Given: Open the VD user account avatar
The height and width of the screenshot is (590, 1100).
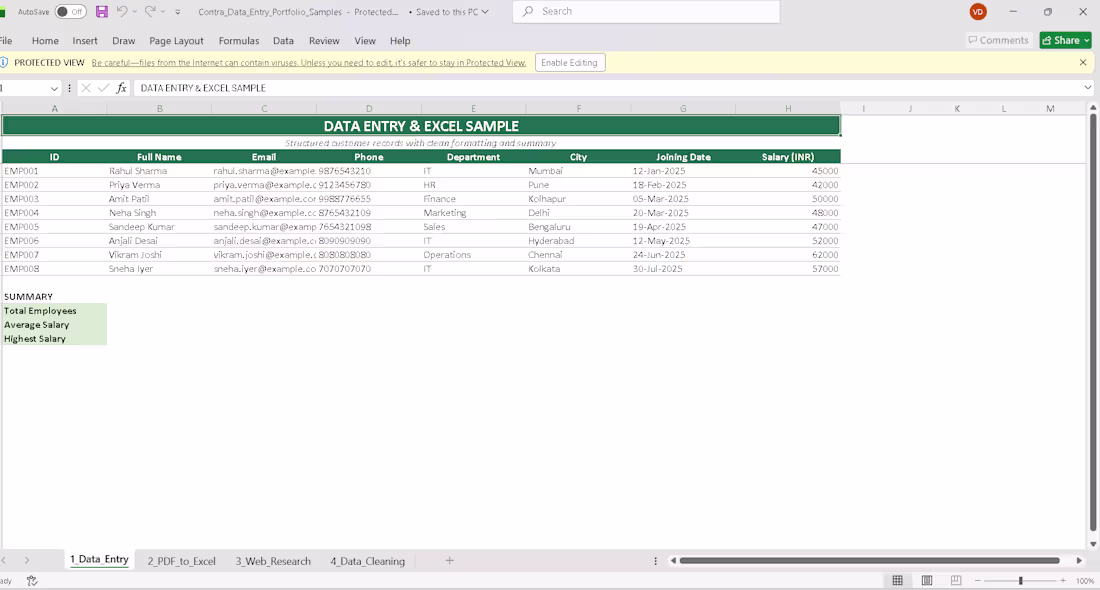Looking at the screenshot, I should (978, 12).
